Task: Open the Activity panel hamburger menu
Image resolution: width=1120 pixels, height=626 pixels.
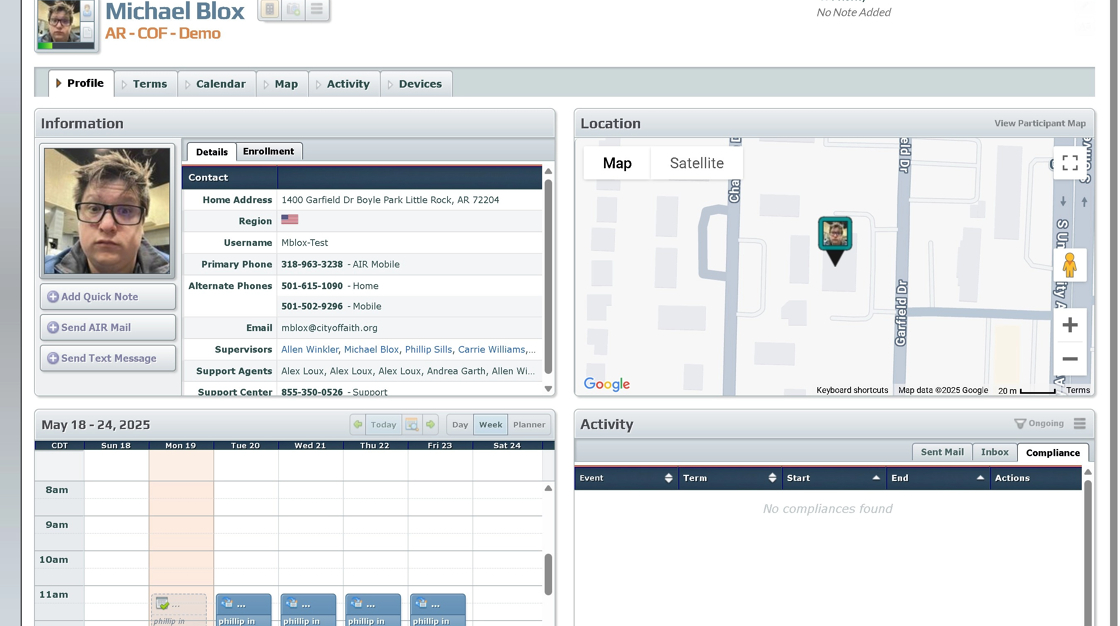Action: (1079, 424)
